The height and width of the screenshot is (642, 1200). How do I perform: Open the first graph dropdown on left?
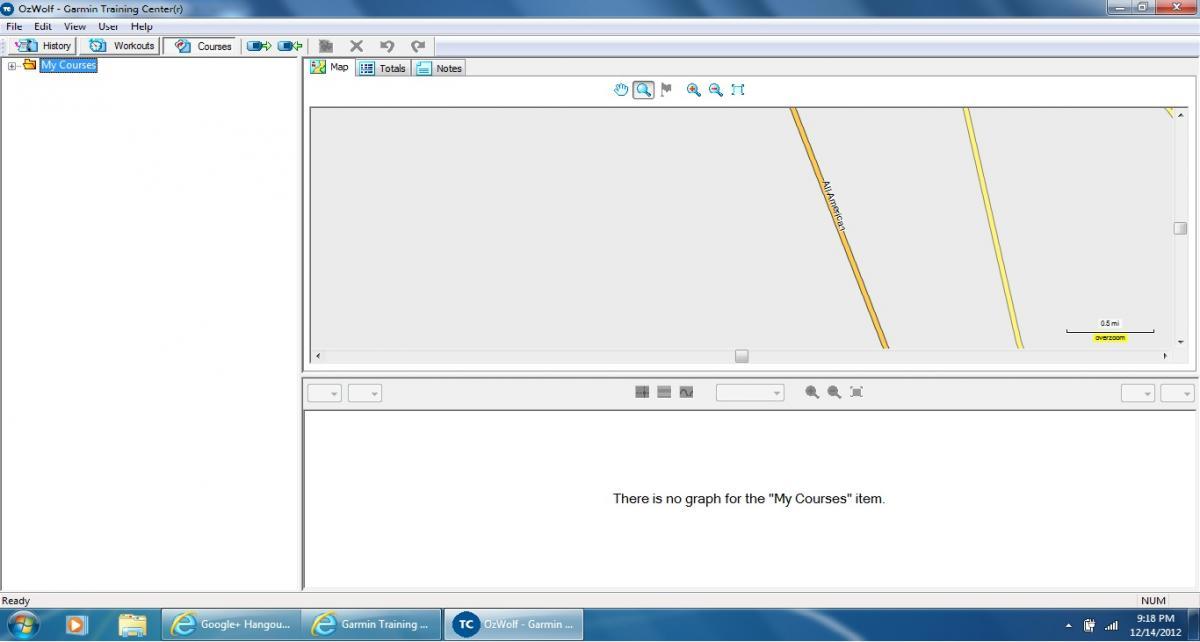tap(324, 393)
